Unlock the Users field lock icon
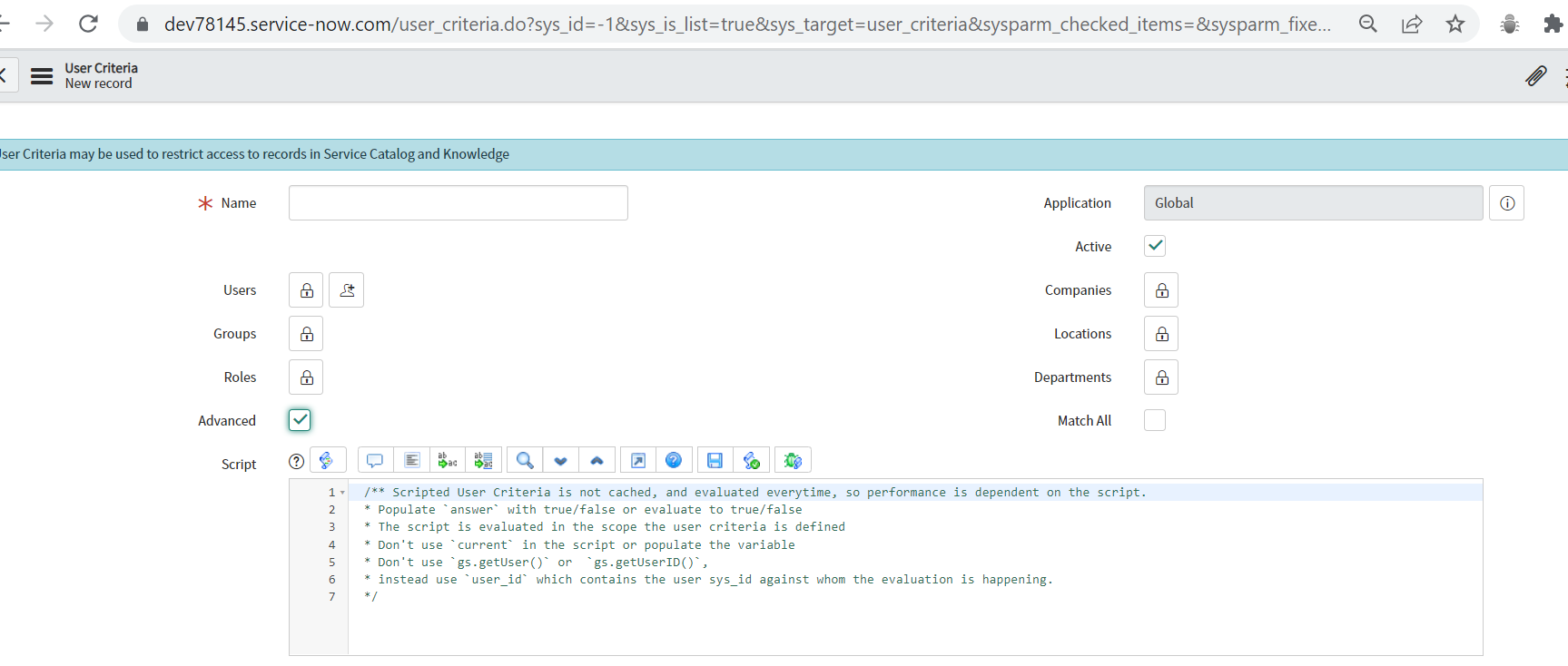 [306, 290]
